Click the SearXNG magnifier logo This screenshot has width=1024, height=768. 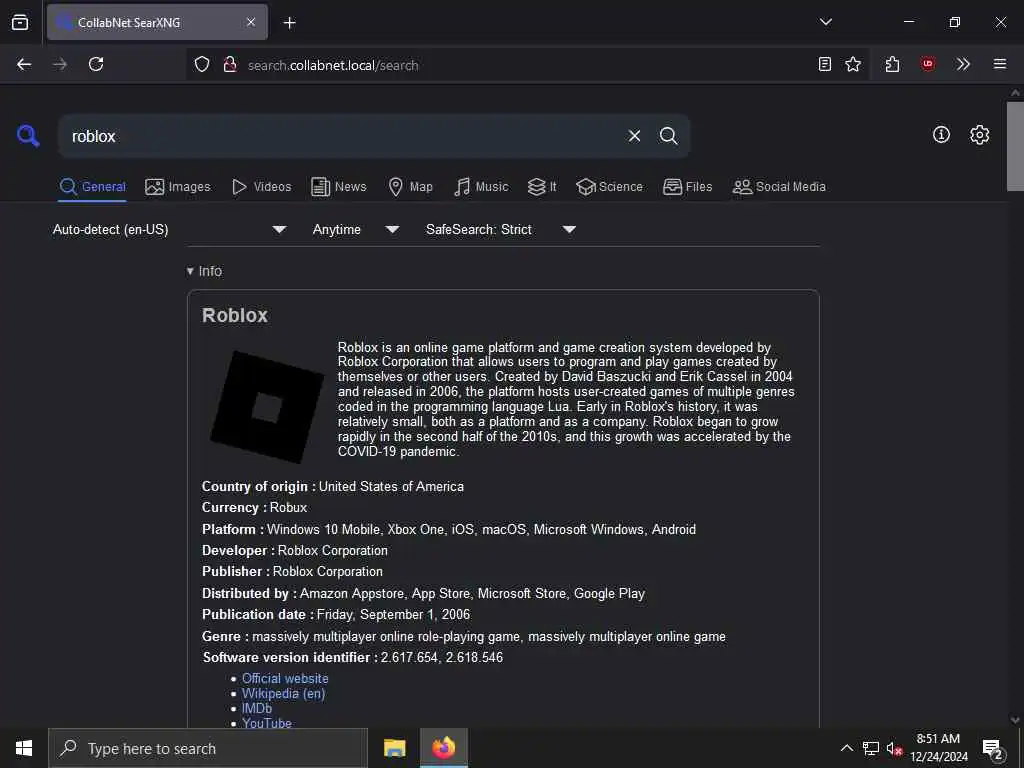(x=28, y=136)
